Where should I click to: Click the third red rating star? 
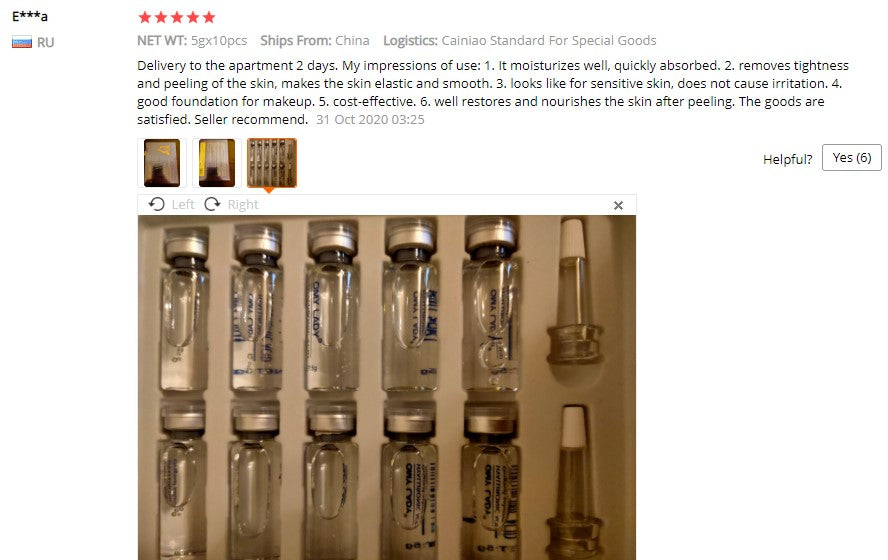coord(177,18)
